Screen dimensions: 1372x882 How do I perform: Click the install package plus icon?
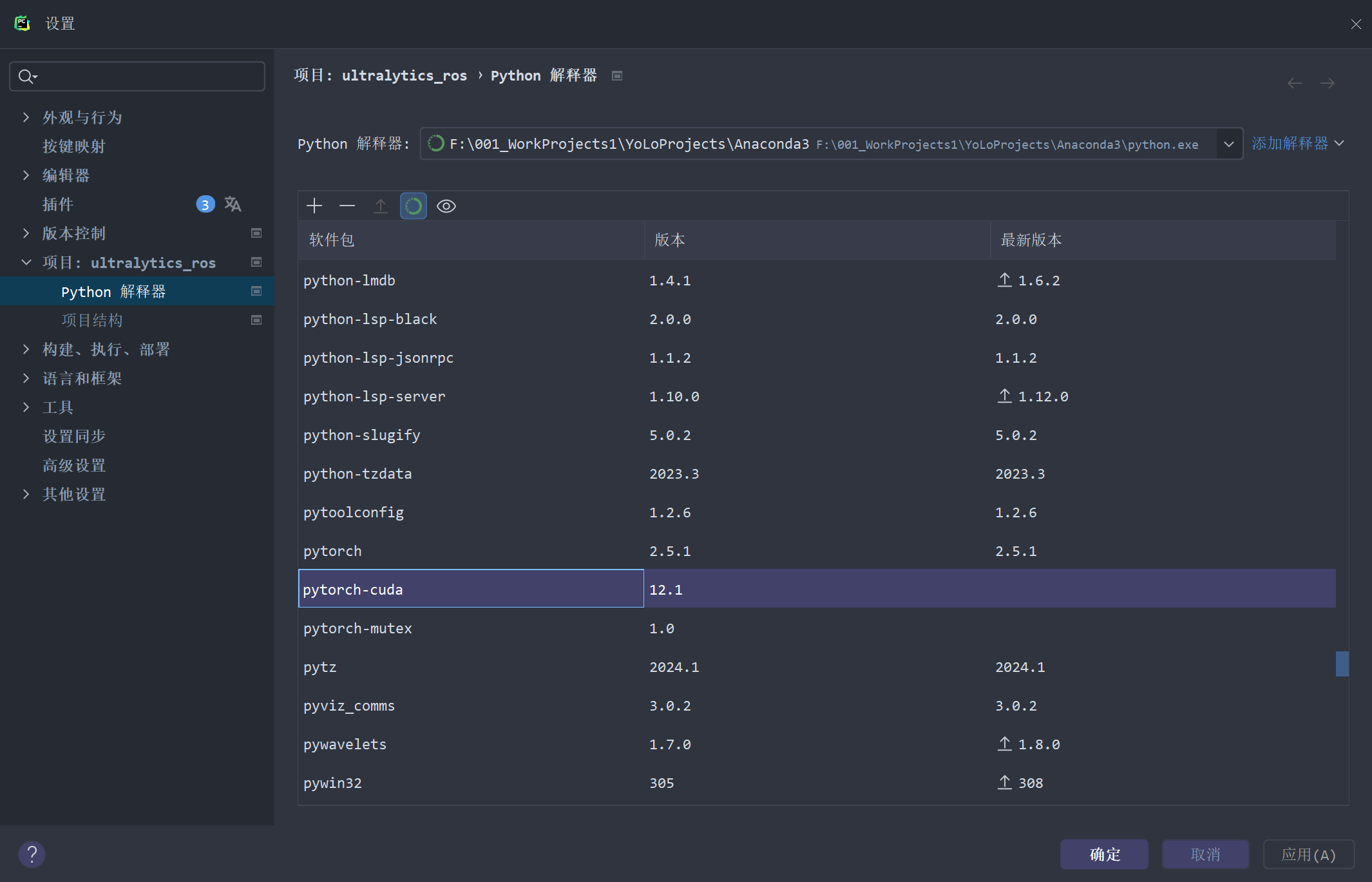(314, 206)
